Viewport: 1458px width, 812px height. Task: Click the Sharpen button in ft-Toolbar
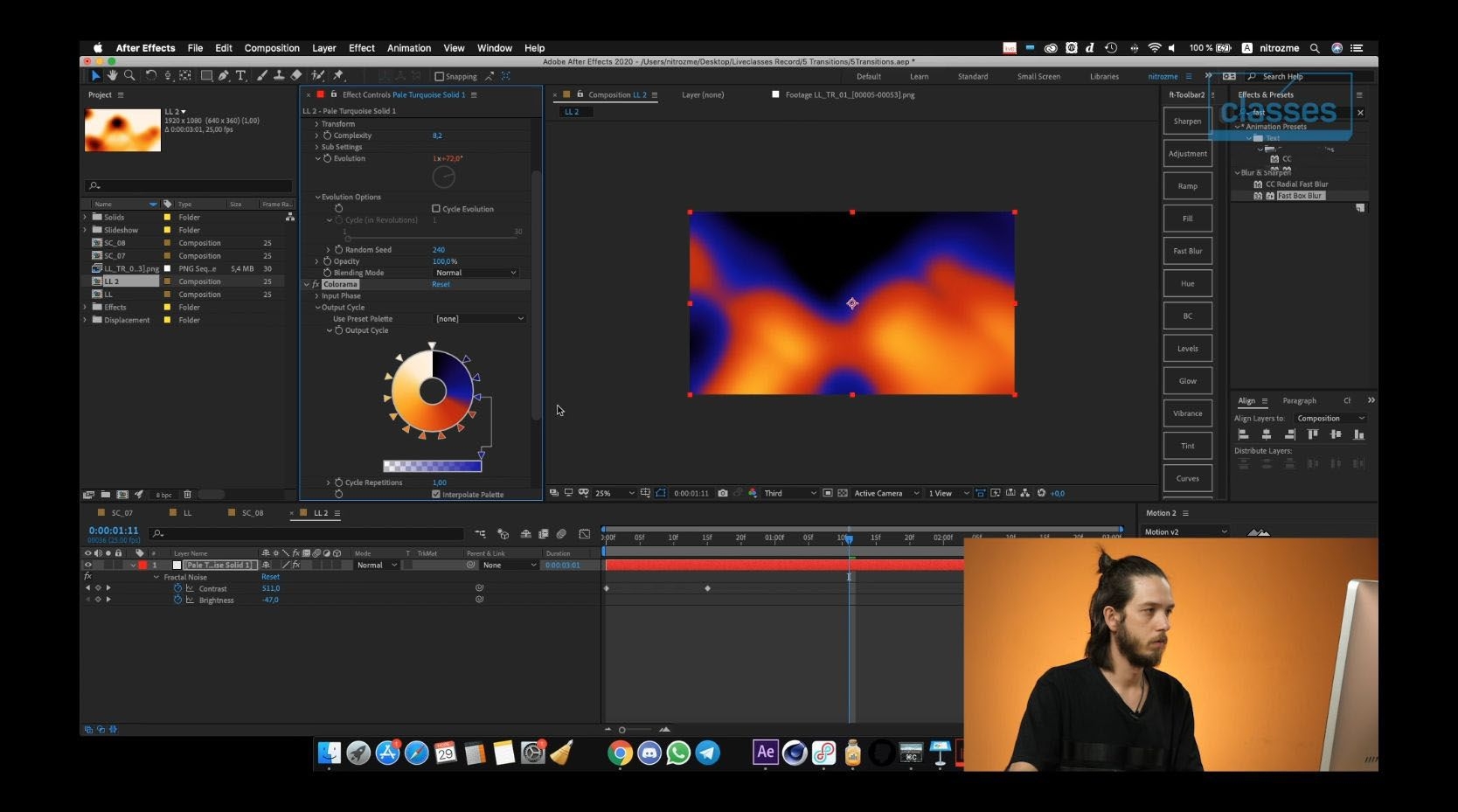click(1187, 121)
